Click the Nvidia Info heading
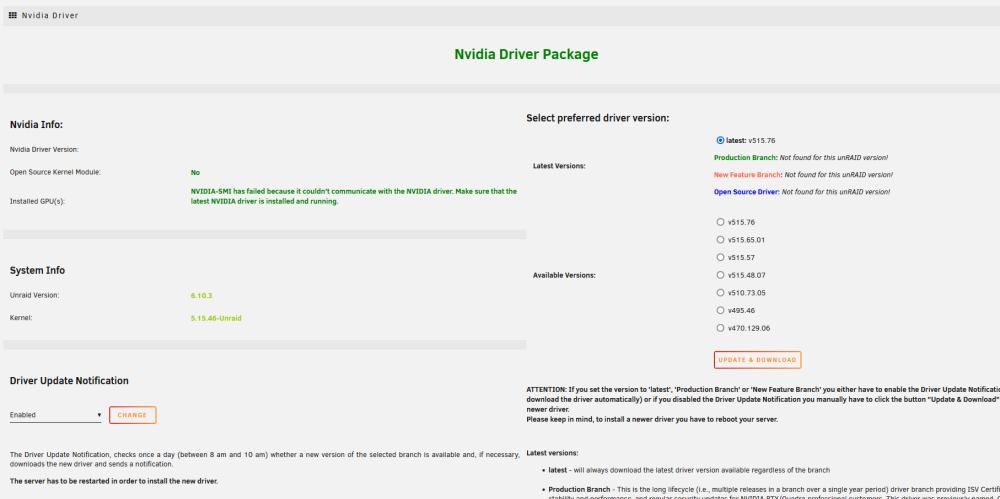The height and width of the screenshot is (499, 1000). tap(36, 125)
